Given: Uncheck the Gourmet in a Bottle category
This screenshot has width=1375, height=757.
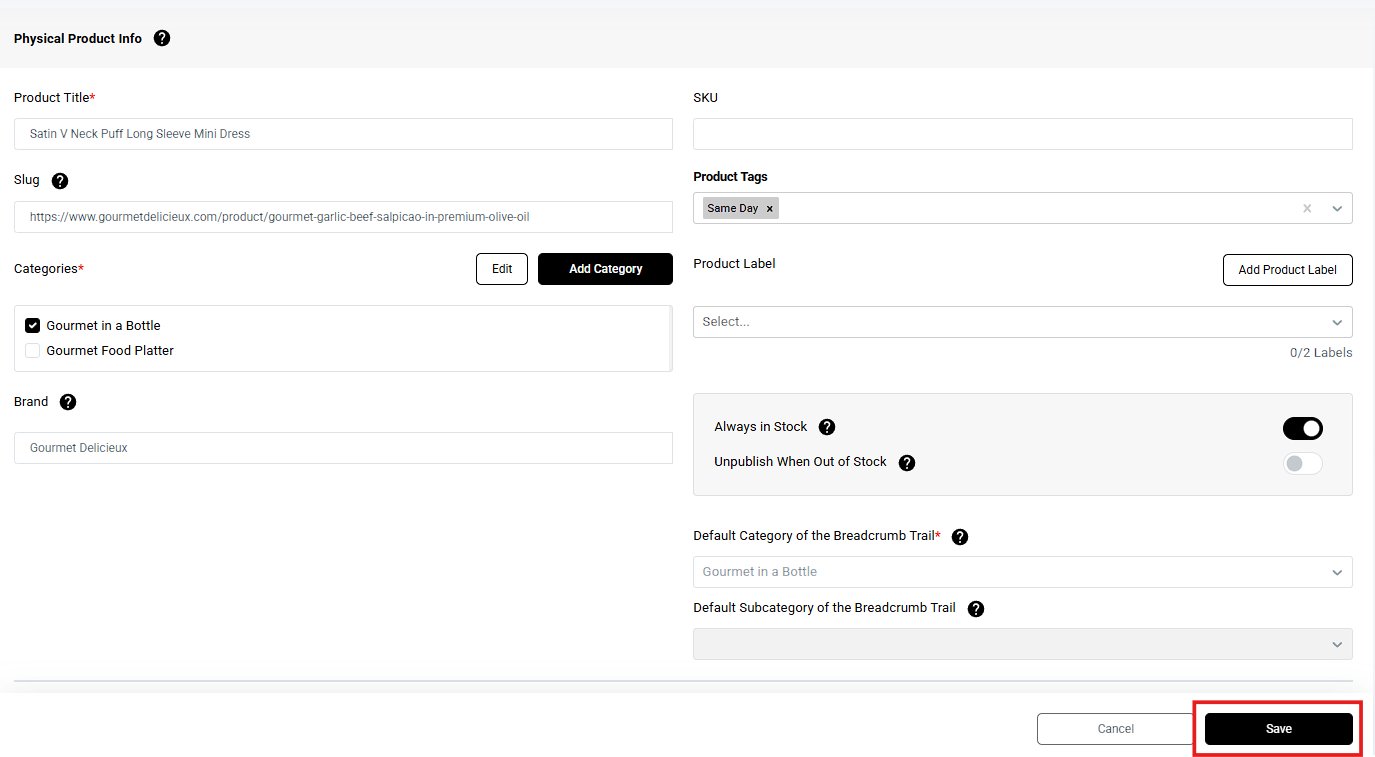Looking at the screenshot, I should coord(33,326).
